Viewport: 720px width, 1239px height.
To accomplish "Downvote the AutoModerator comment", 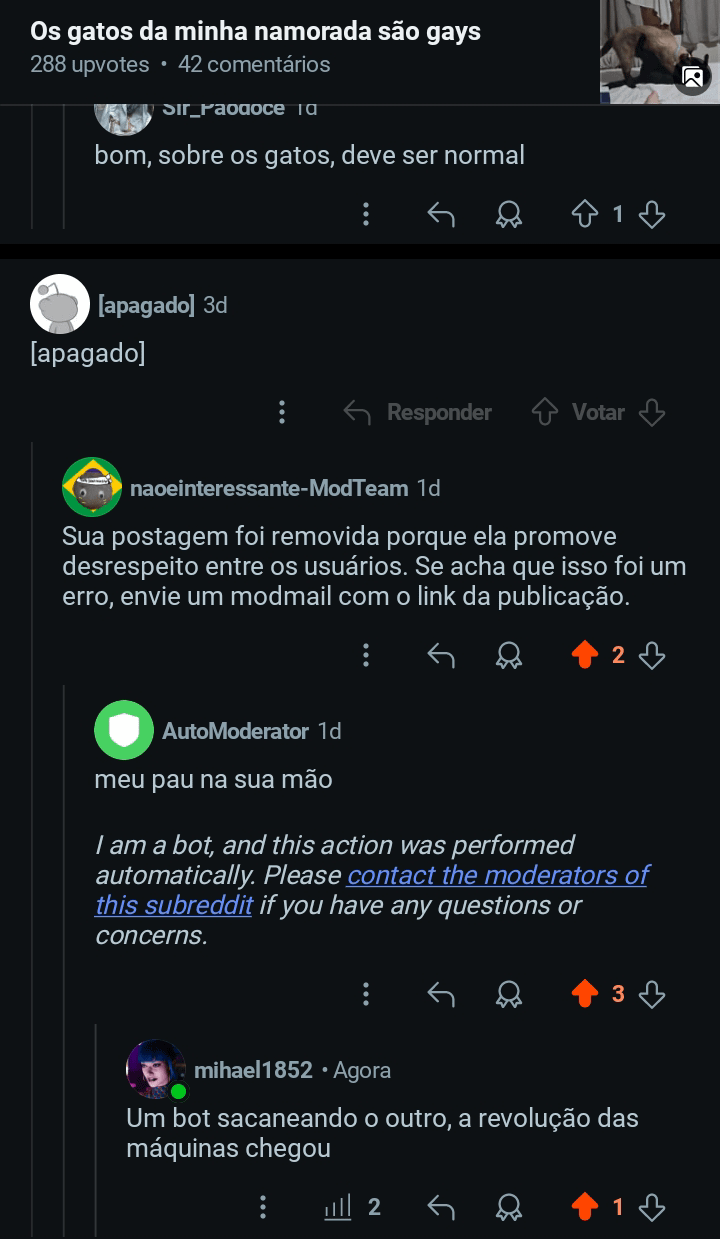I will pyautogui.click(x=652, y=994).
